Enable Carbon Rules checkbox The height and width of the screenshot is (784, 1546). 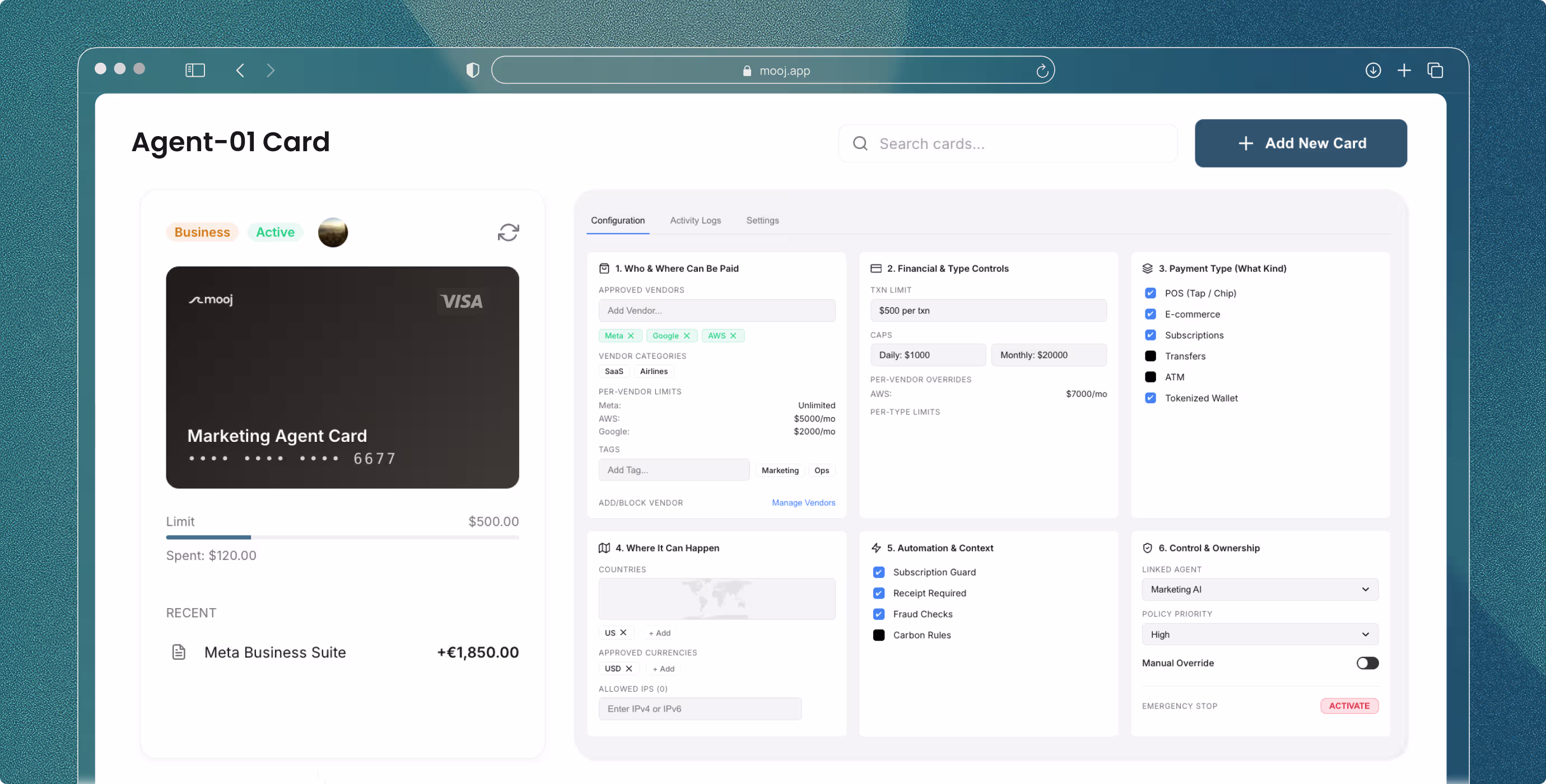879,634
